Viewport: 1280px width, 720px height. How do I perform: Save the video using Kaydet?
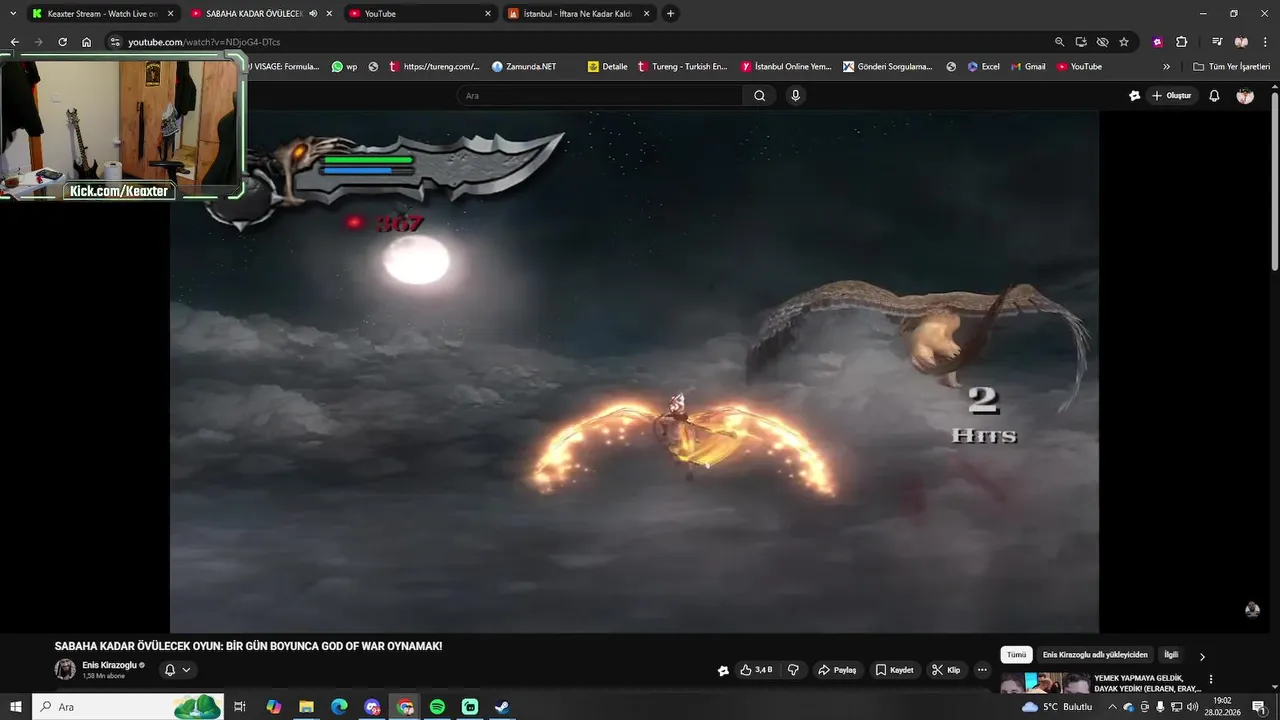[x=894, y=670]
